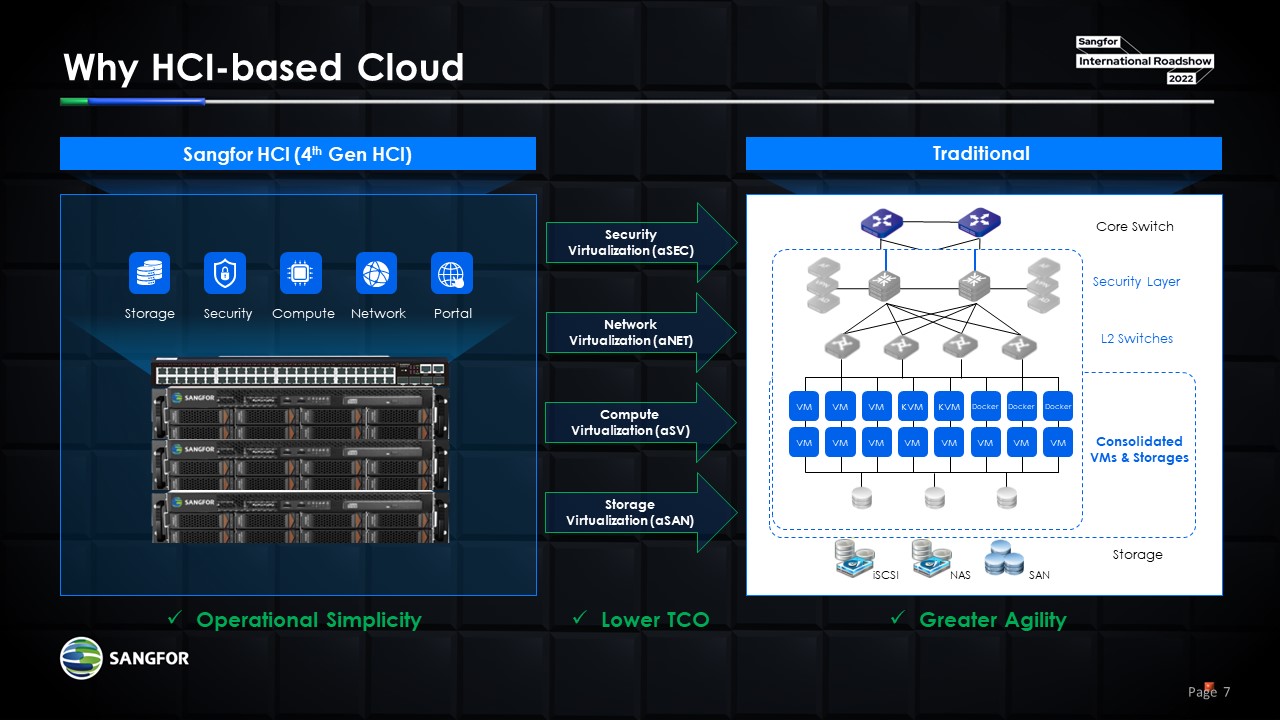Image resolution: width=1280 pixels, height=720 pixels.
Task: Select the Traditional header bar
Action: [x=983, y=154]
